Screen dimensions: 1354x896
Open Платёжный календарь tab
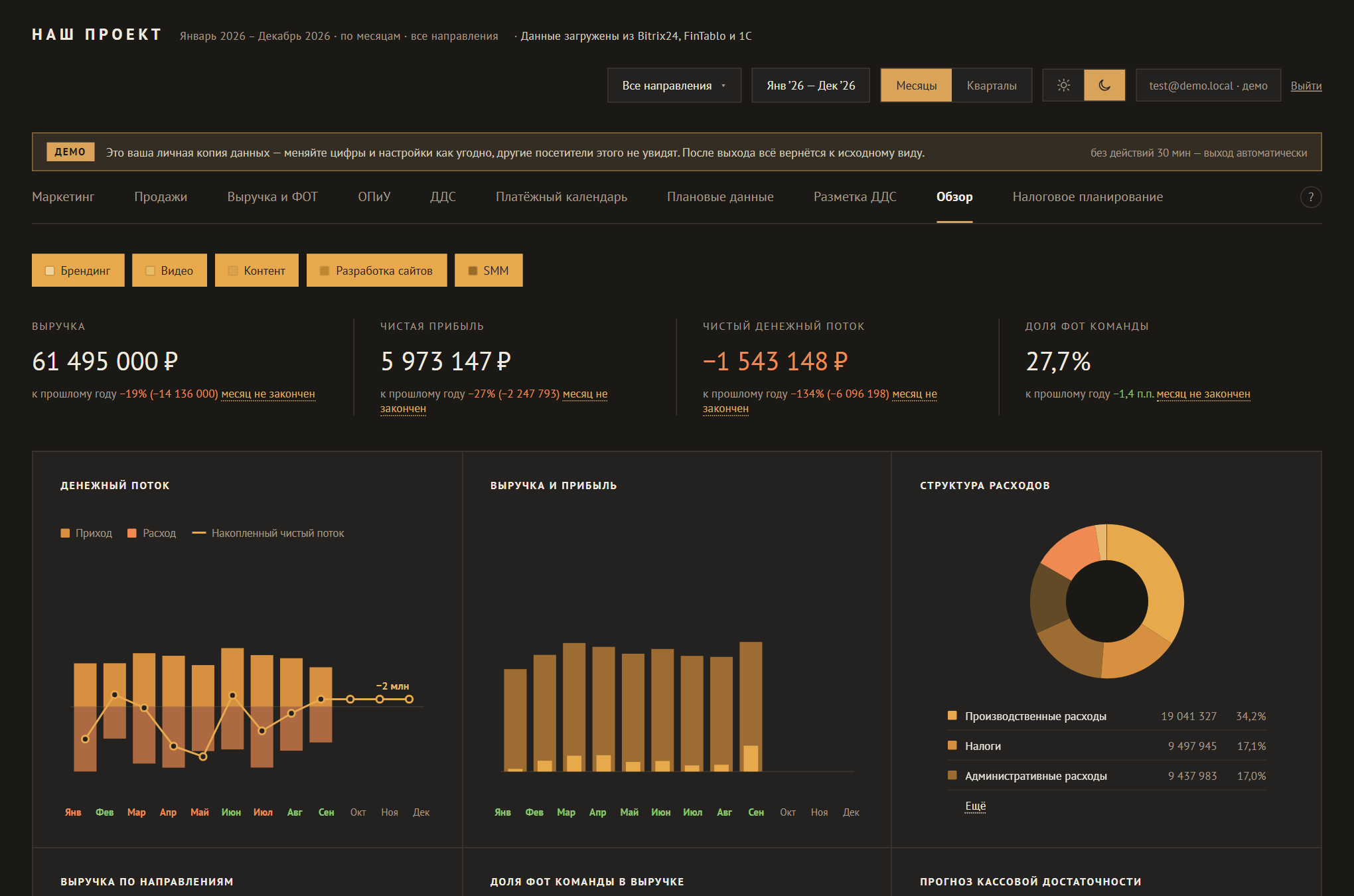tap(561, 196)
